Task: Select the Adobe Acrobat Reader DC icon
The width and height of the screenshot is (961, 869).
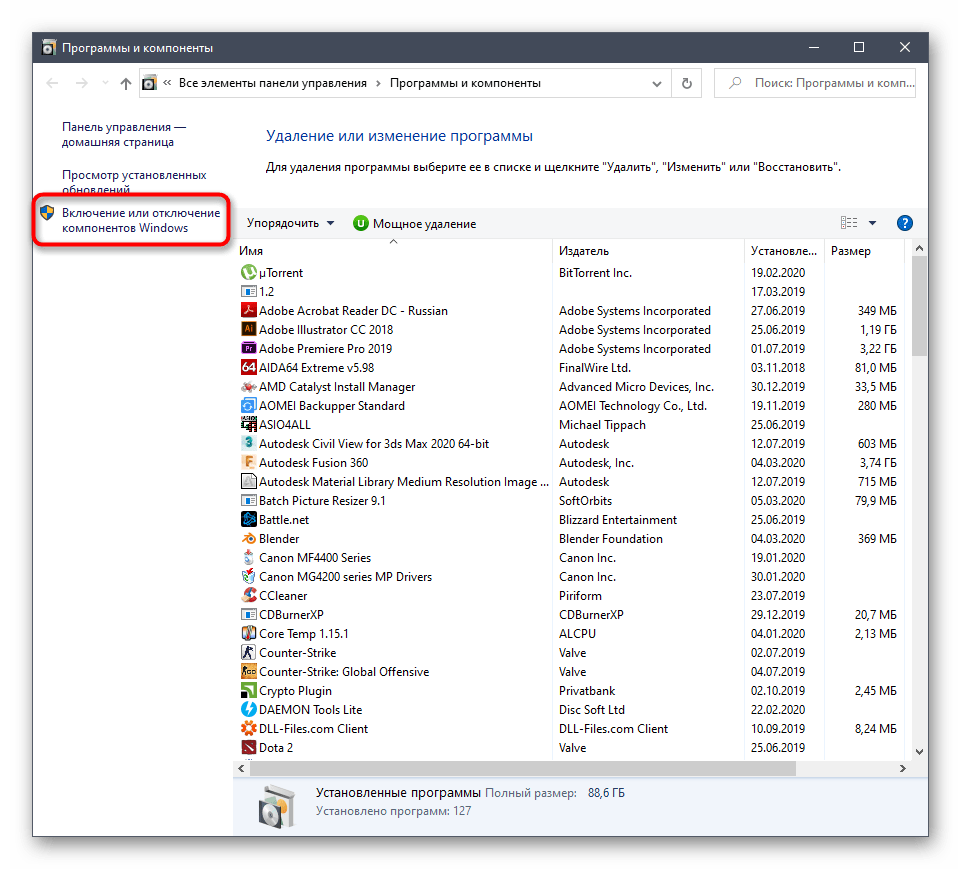Action: [249, 310]
